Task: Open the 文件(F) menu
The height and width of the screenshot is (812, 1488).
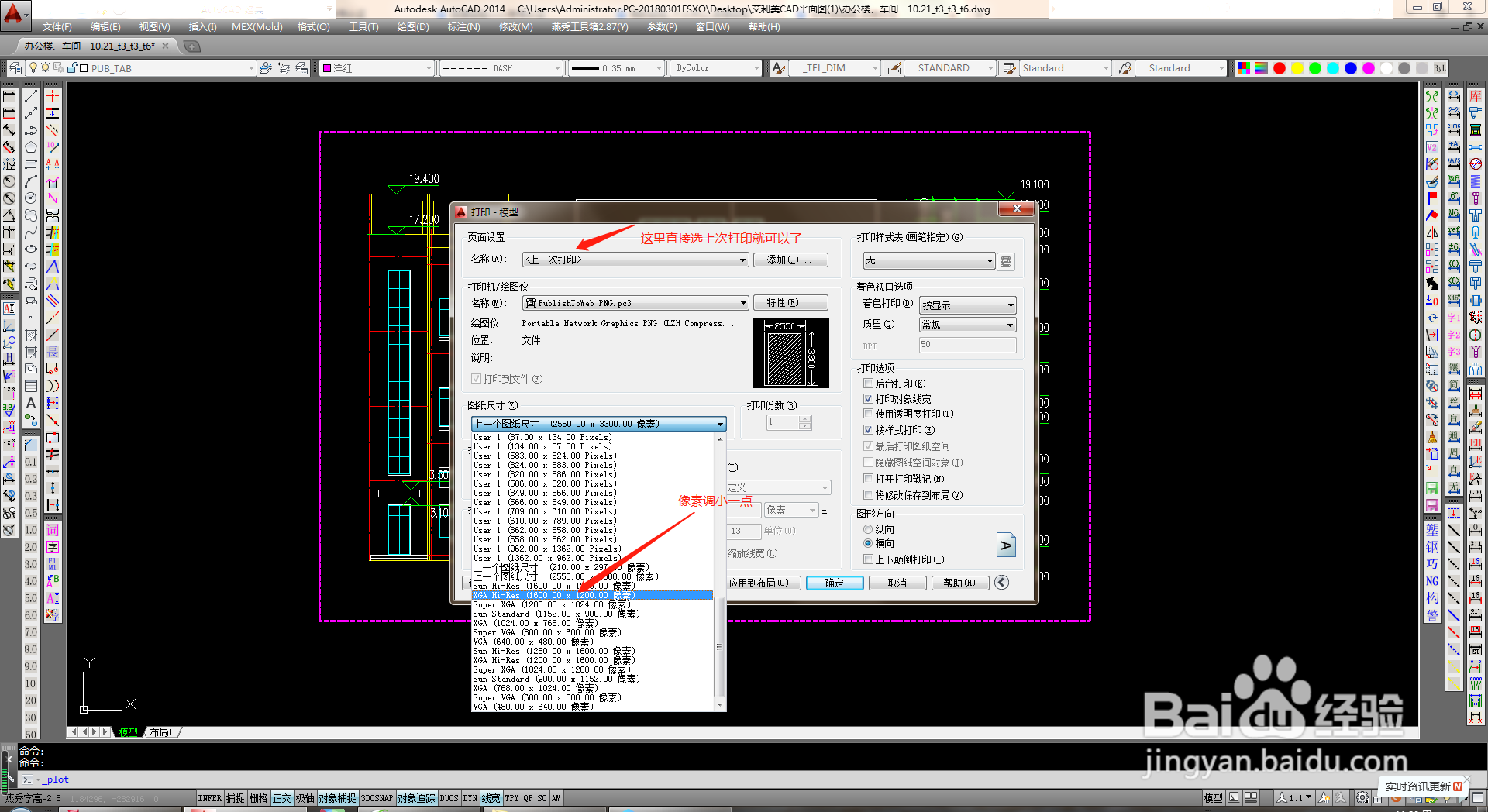Action: pos(57,27)
